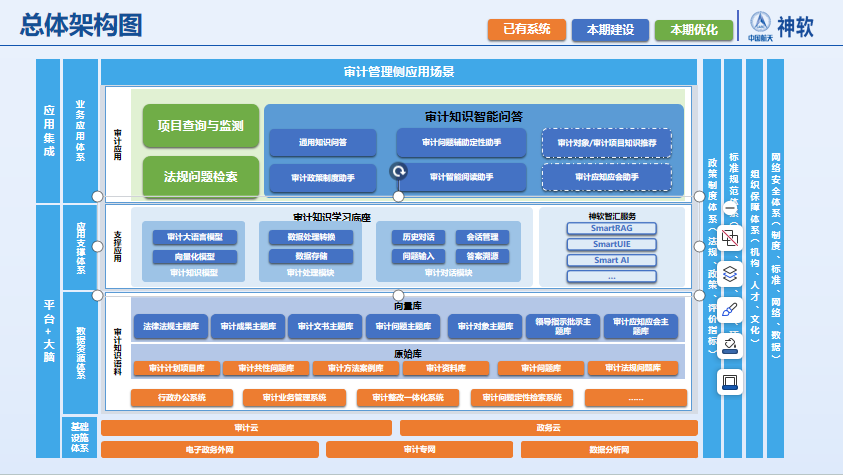Open the shape outline icon in floating toolbar
843x475 pixels.
[x=730, y=382]
